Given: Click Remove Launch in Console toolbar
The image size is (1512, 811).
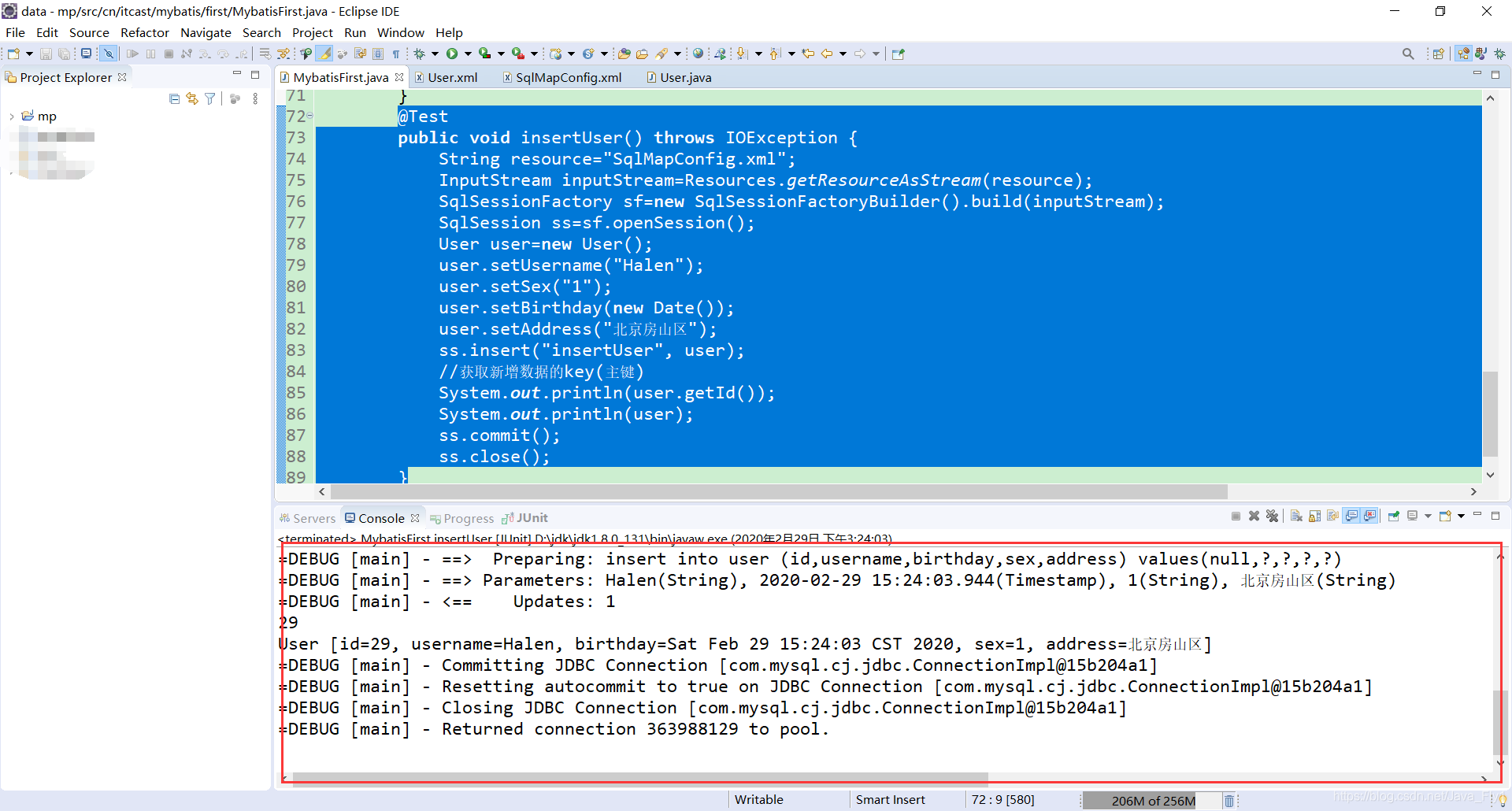Looking at the screenshot, I should click(x=1254, y=516).
